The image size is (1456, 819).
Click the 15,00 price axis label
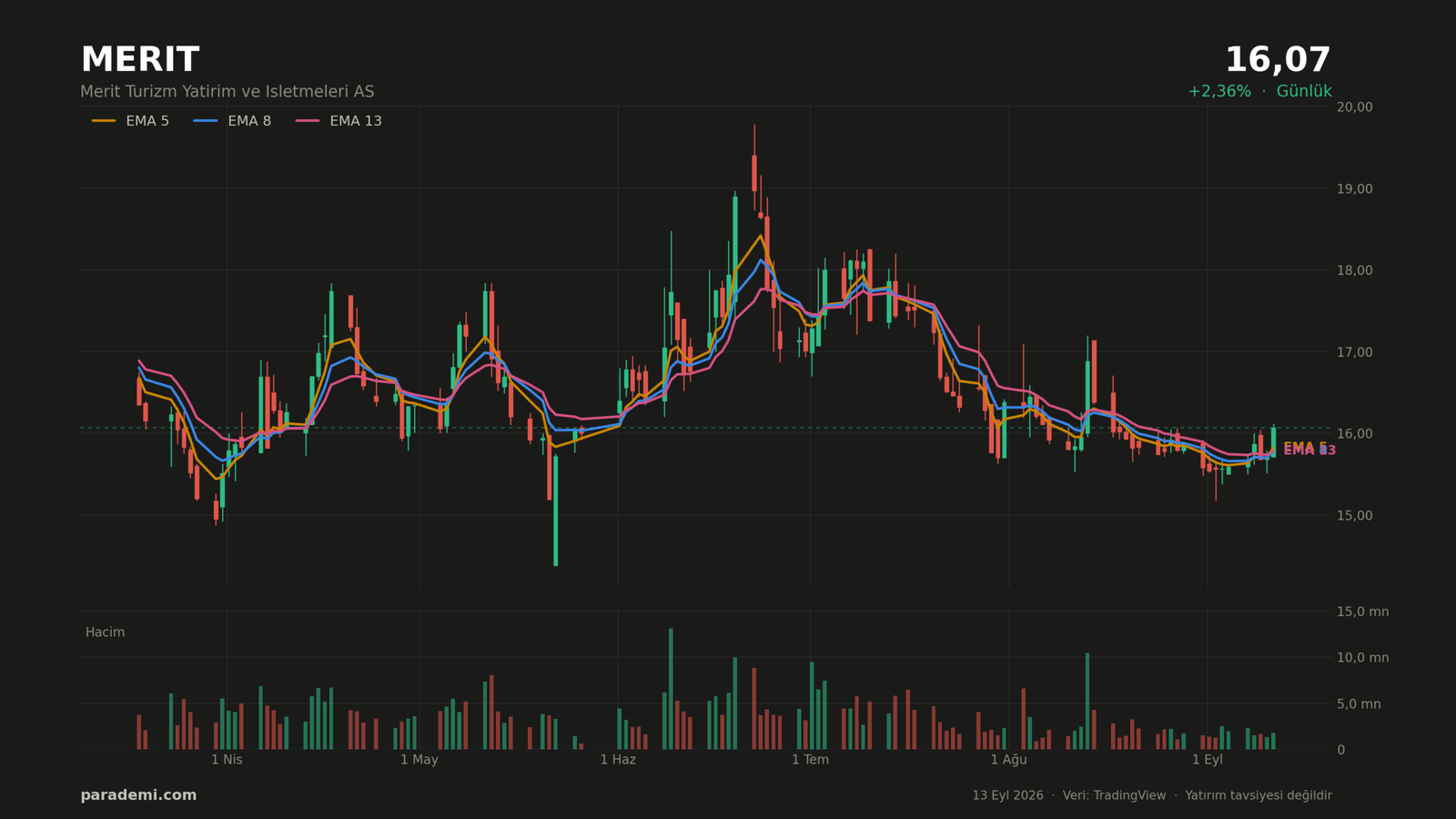click(1355, 515)
